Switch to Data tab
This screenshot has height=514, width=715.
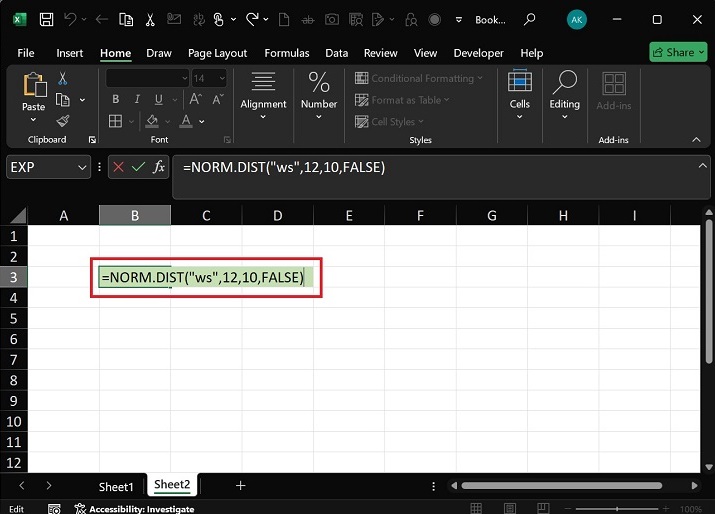(x=337, y=53)
